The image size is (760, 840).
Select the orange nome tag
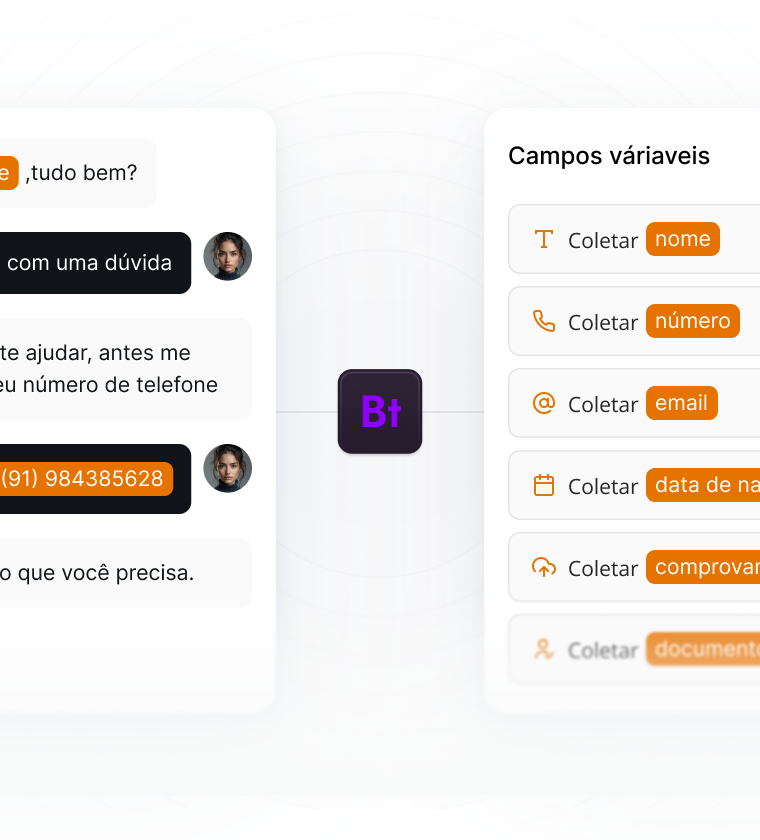click(682, 239)
